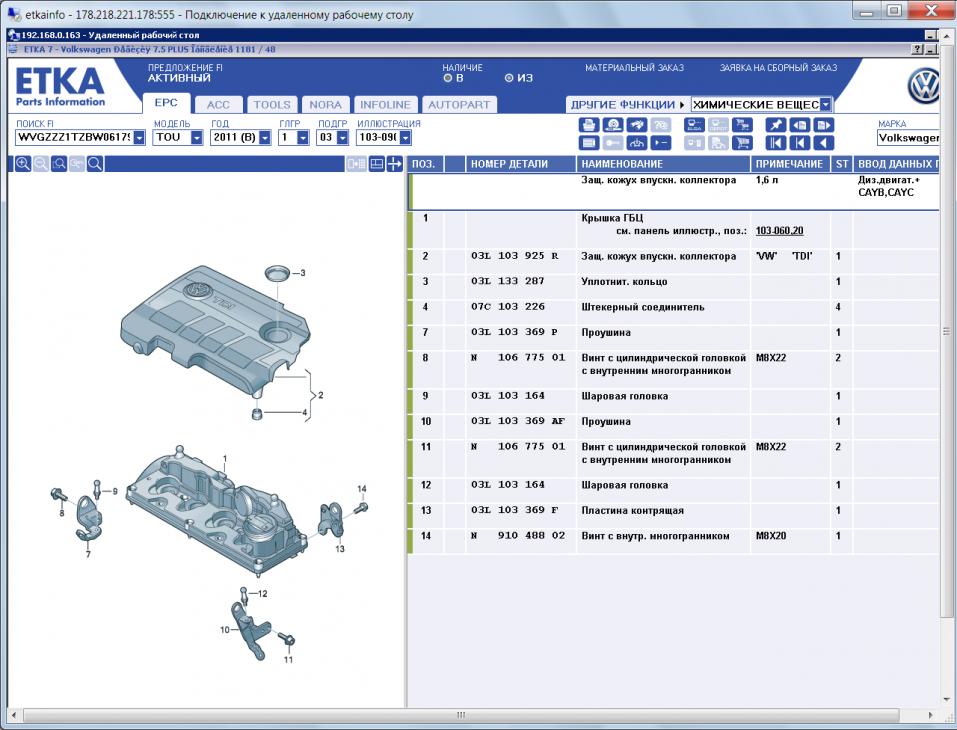Select the 'ИЗ' availability radio button

click(x=509, y=78)
